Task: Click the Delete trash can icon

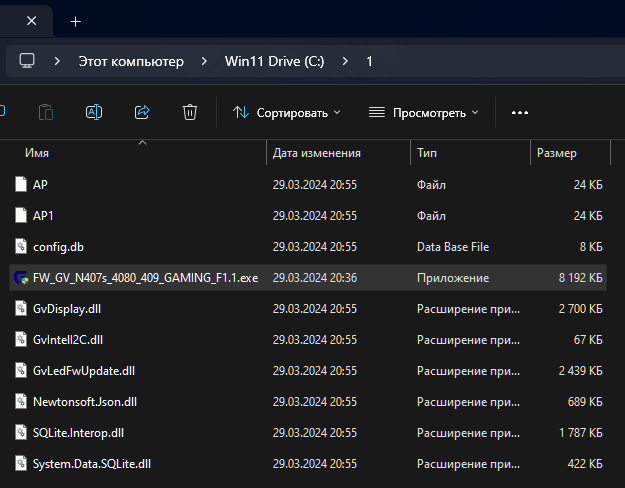Action: click(x=190, y=112)
